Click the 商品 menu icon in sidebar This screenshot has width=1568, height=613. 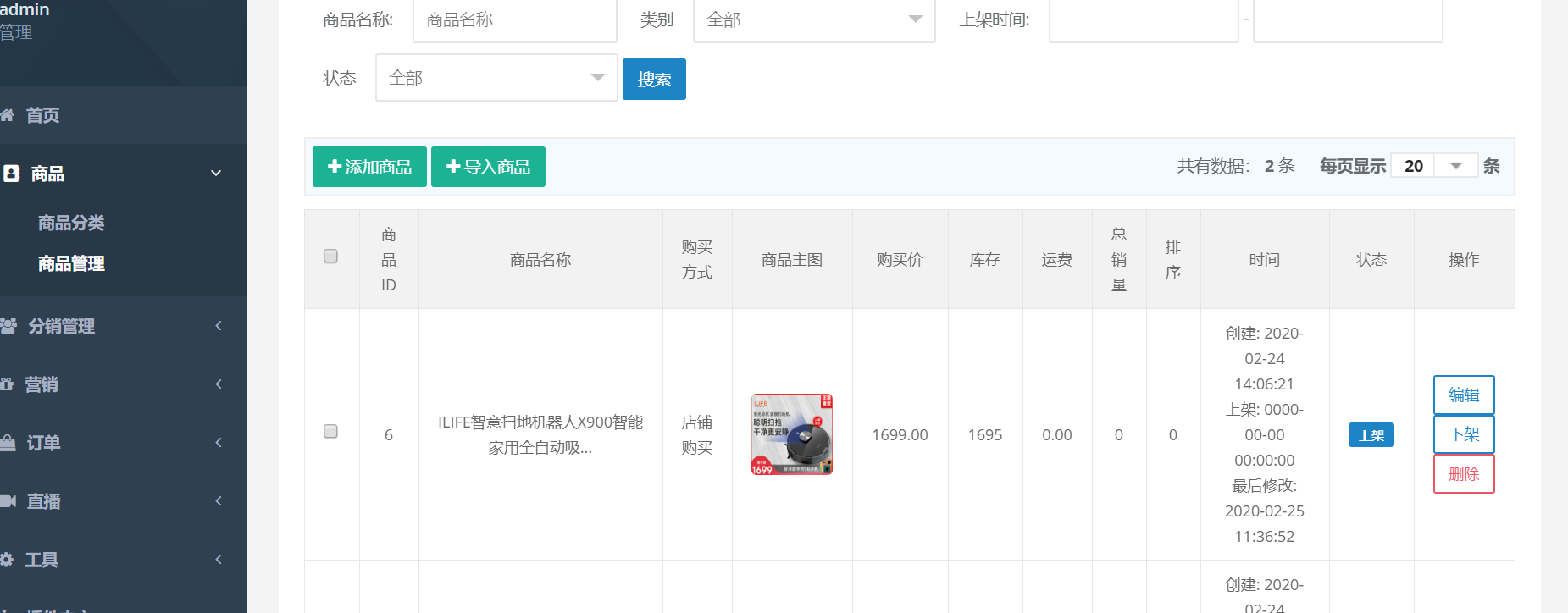11,174
